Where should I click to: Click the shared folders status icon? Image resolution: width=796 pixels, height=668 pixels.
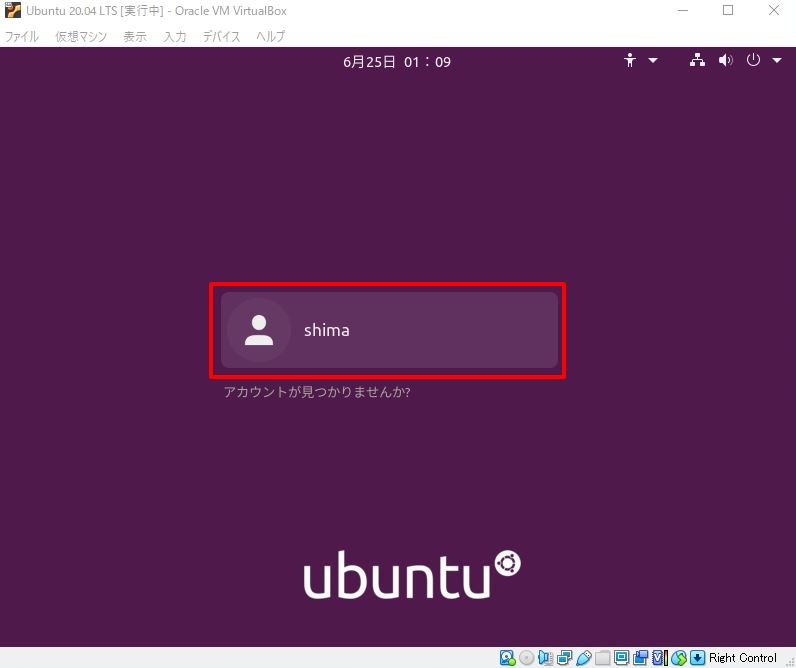(603, 658)
